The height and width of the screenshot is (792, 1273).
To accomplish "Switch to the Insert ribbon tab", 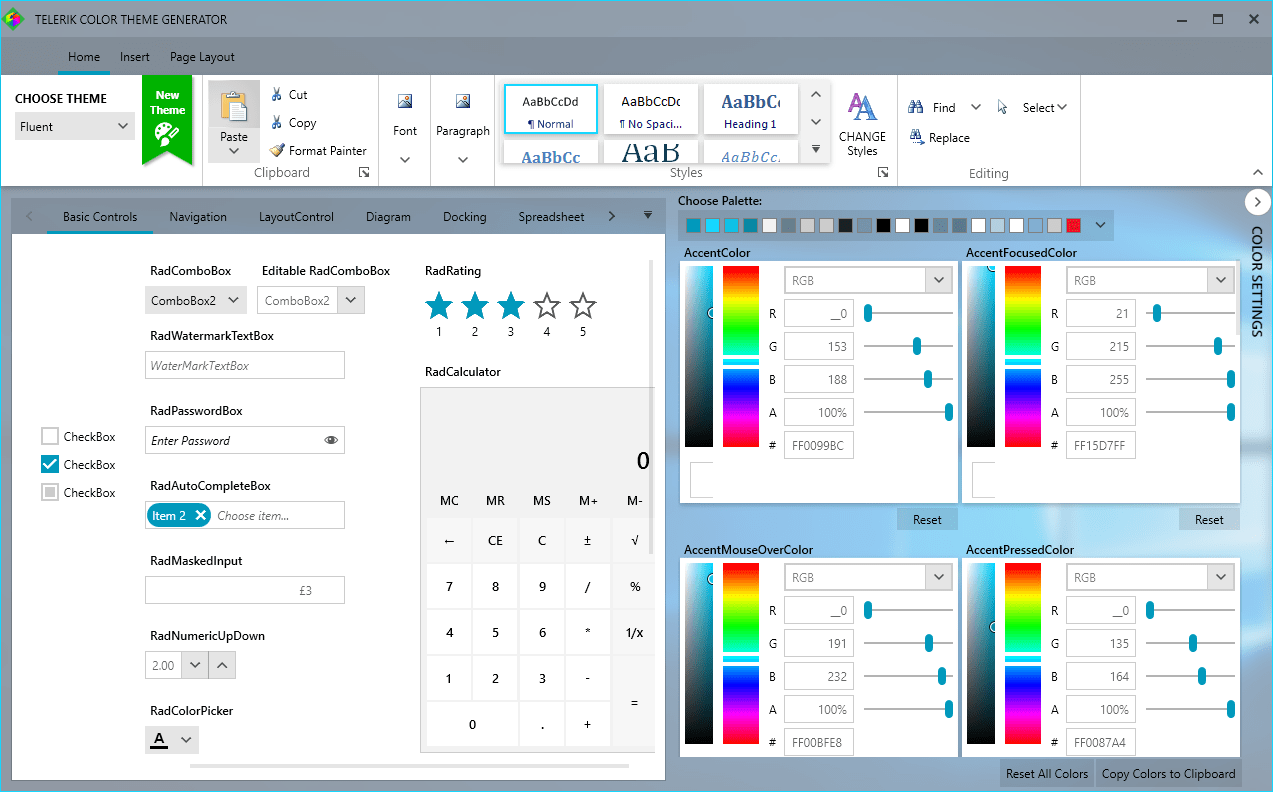I will (x=135, y=57).
